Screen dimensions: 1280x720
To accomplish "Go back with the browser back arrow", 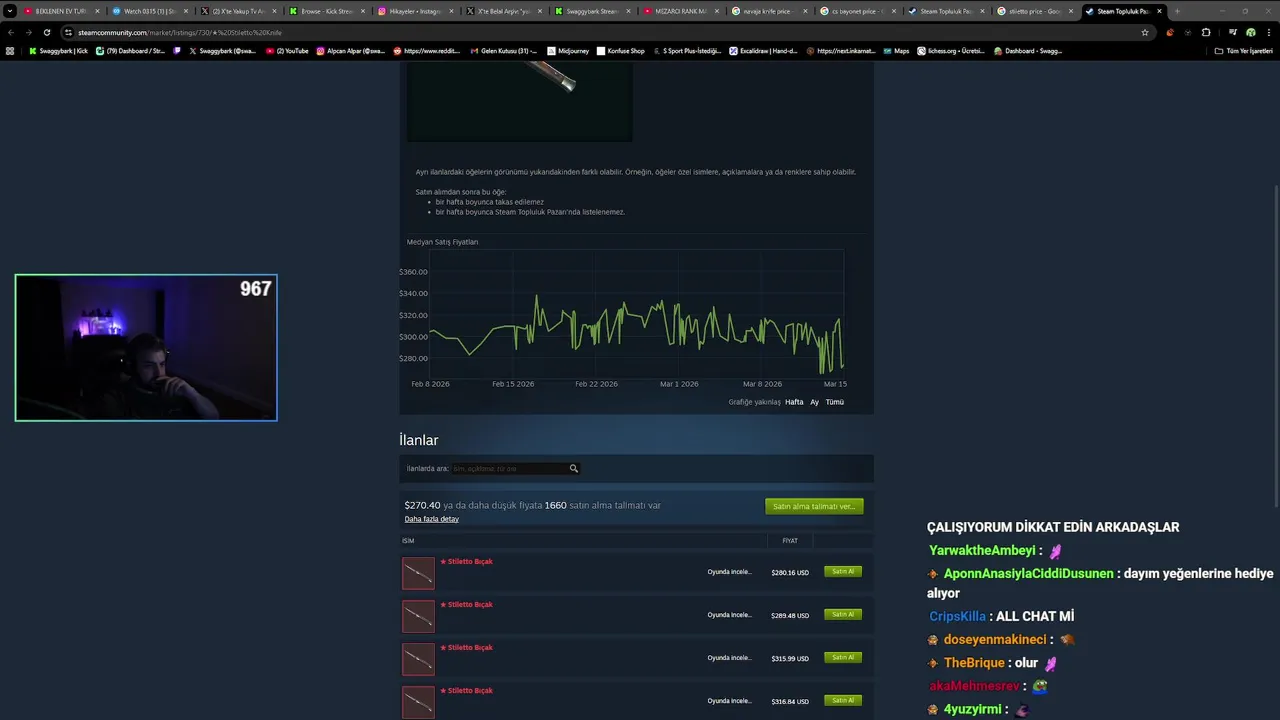I will pos(11,32).
